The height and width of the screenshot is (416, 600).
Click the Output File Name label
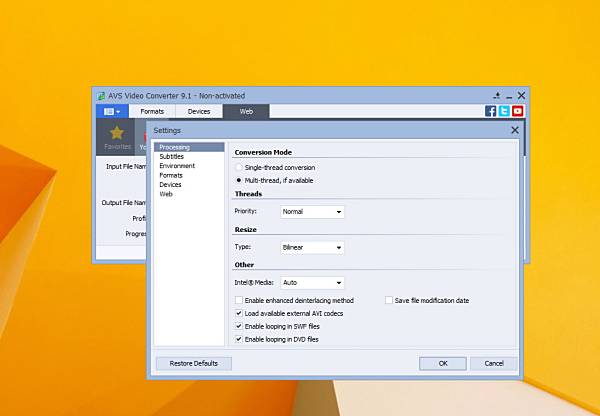pos(124,203)
